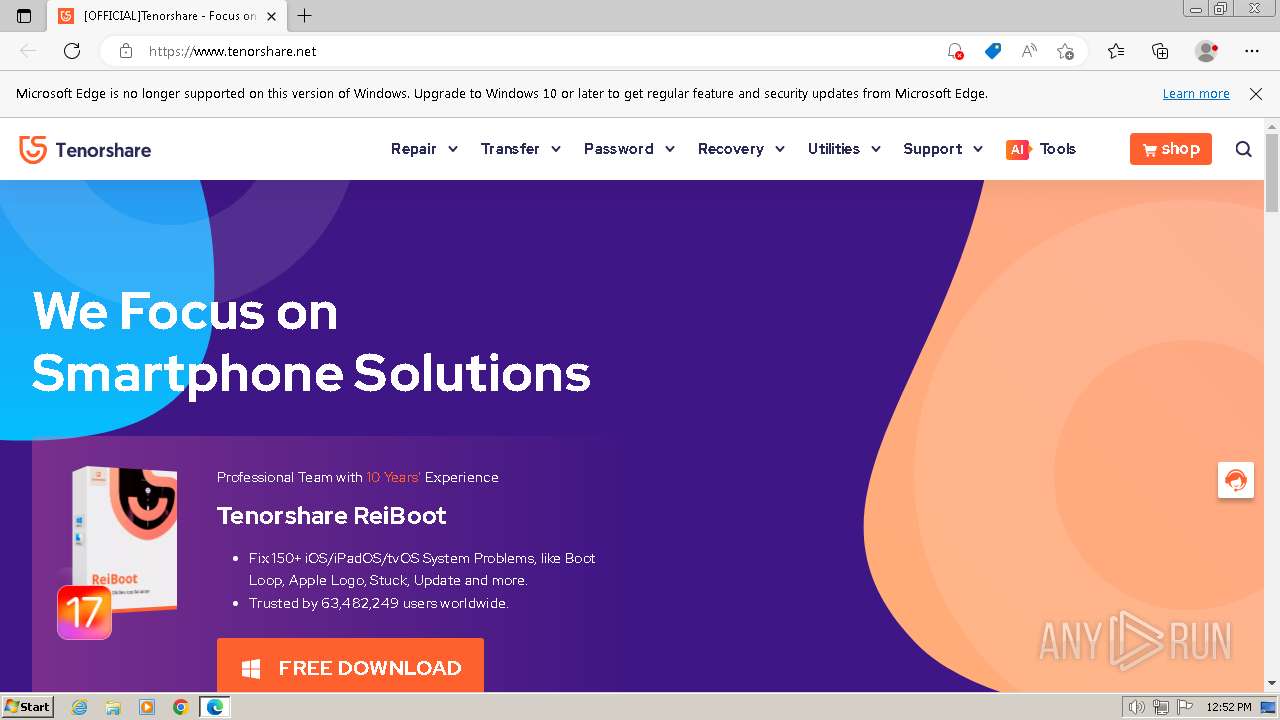Select the Edge taskbar icon
The width and height of the screenshot is (1280, 720).
point(215,707)
